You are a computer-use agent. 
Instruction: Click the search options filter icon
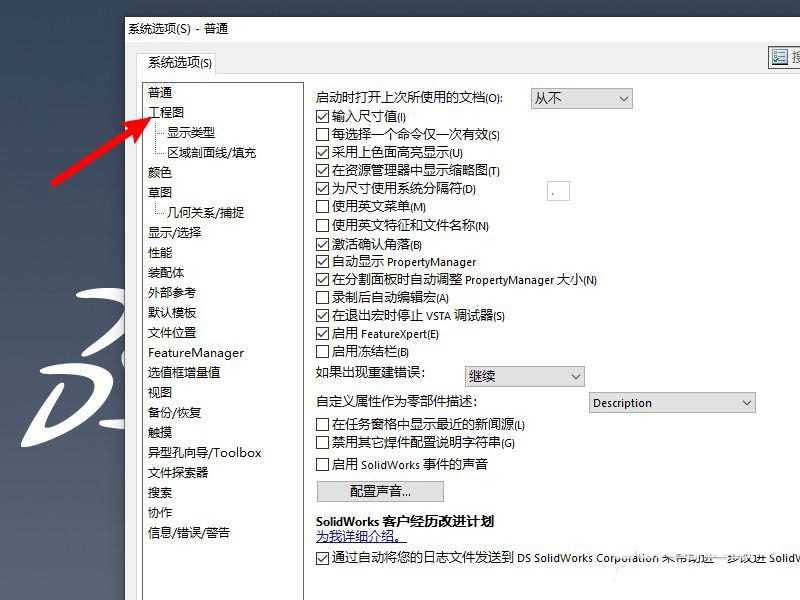pyautogui.click(x=782, y=57)
